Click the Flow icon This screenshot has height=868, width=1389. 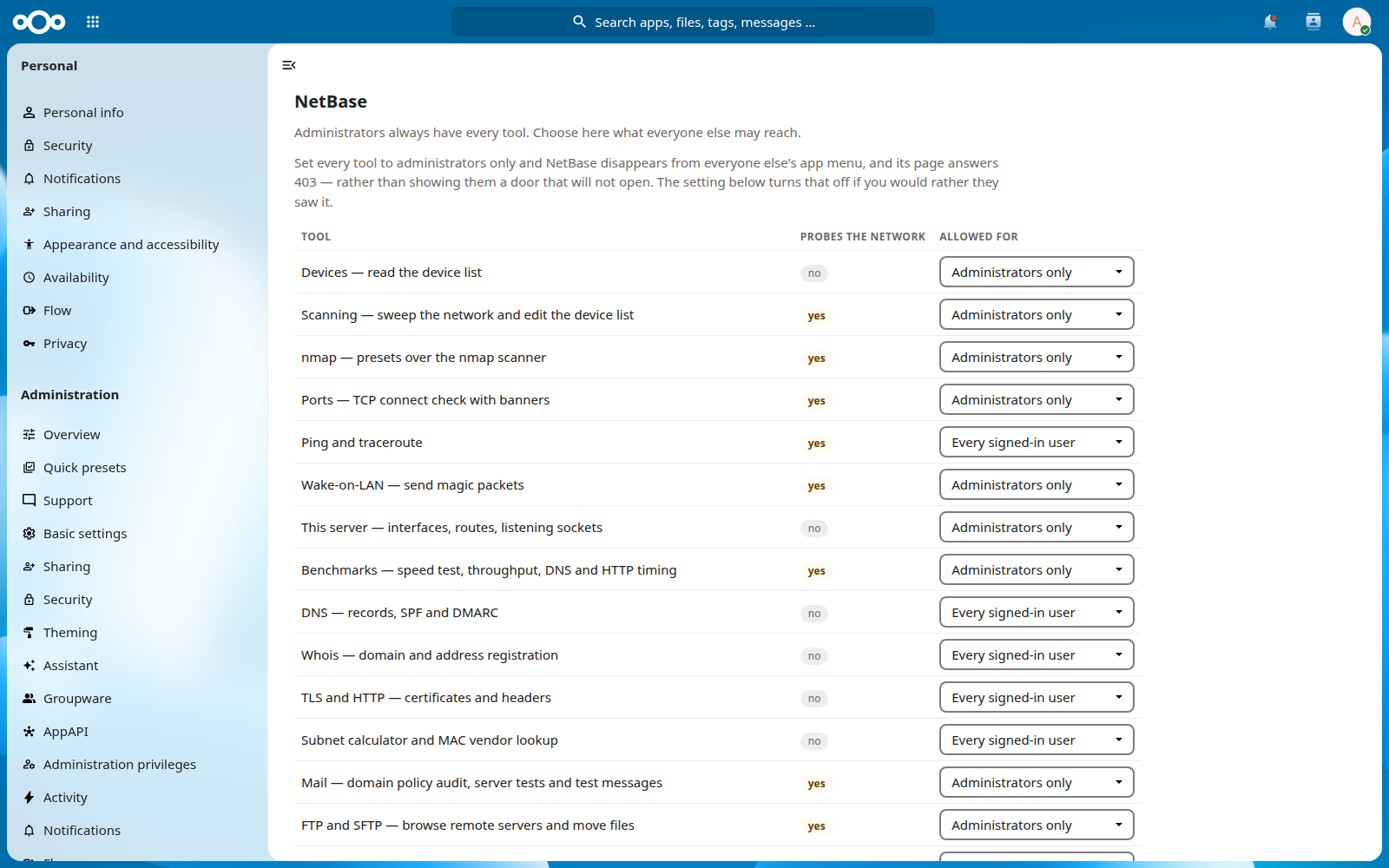click(x=30, y=311)
